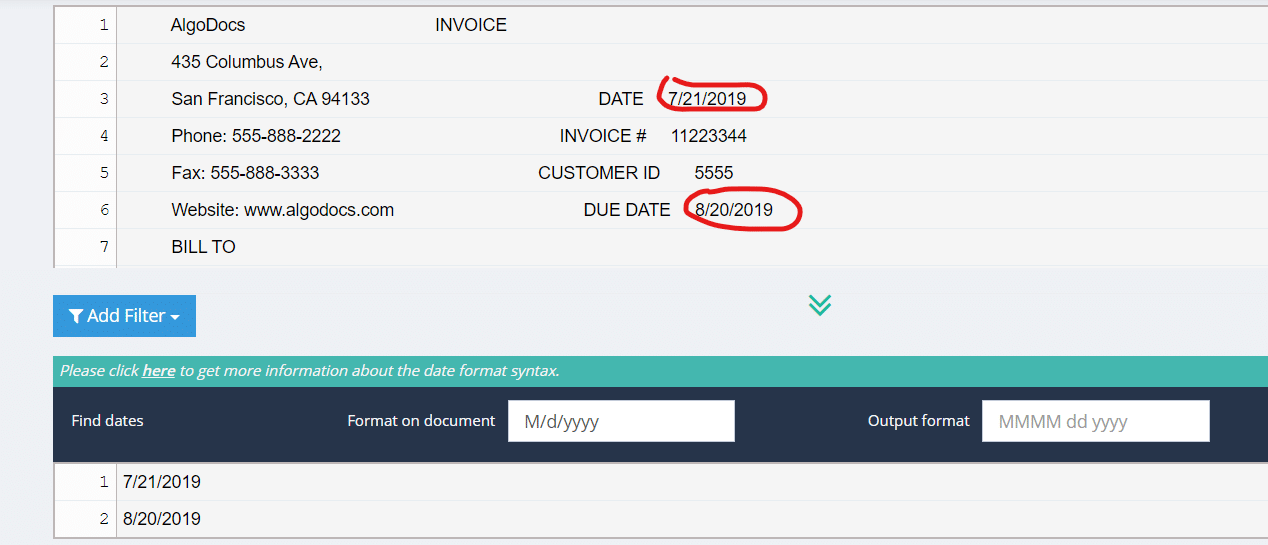This screenshot has width=1268, height=545.
Task: Click the INVOICE heading text
Action: pyautogui.click(x=471, y=25)
